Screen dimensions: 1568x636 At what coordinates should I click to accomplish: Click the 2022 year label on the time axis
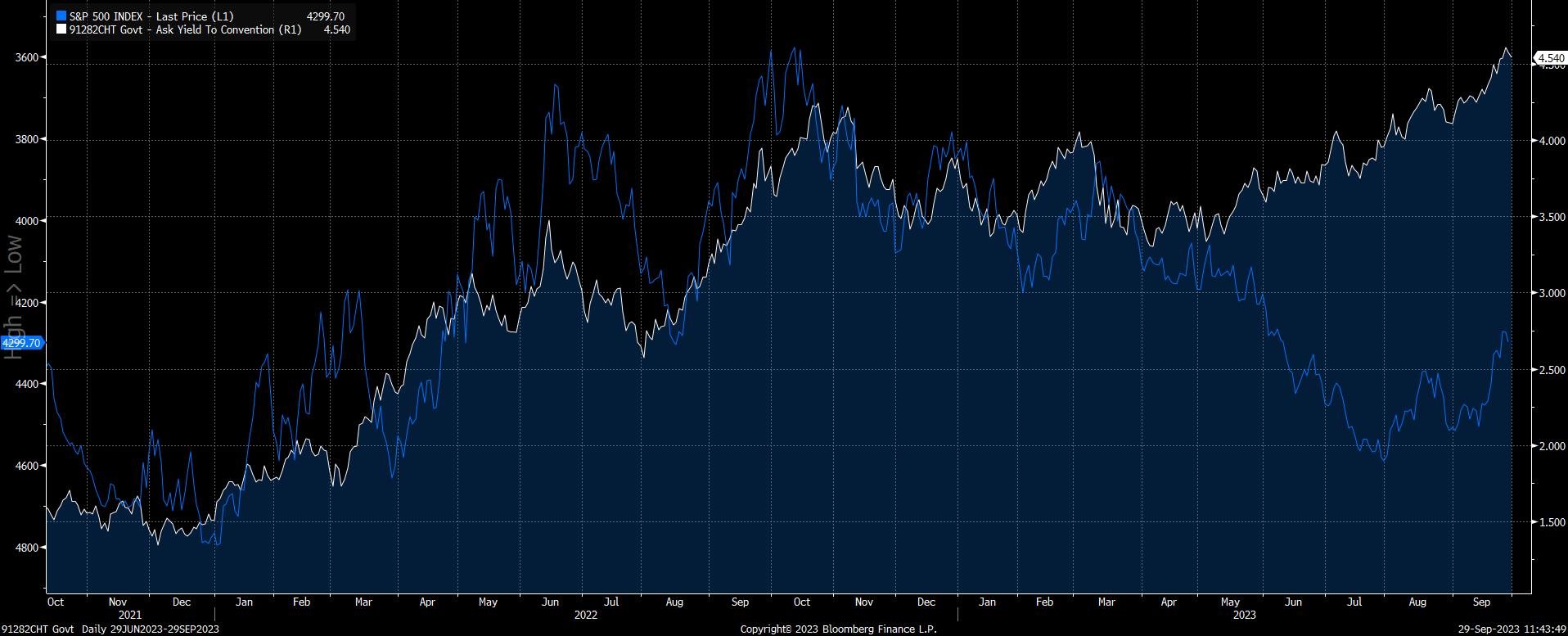tap(585, 614)
